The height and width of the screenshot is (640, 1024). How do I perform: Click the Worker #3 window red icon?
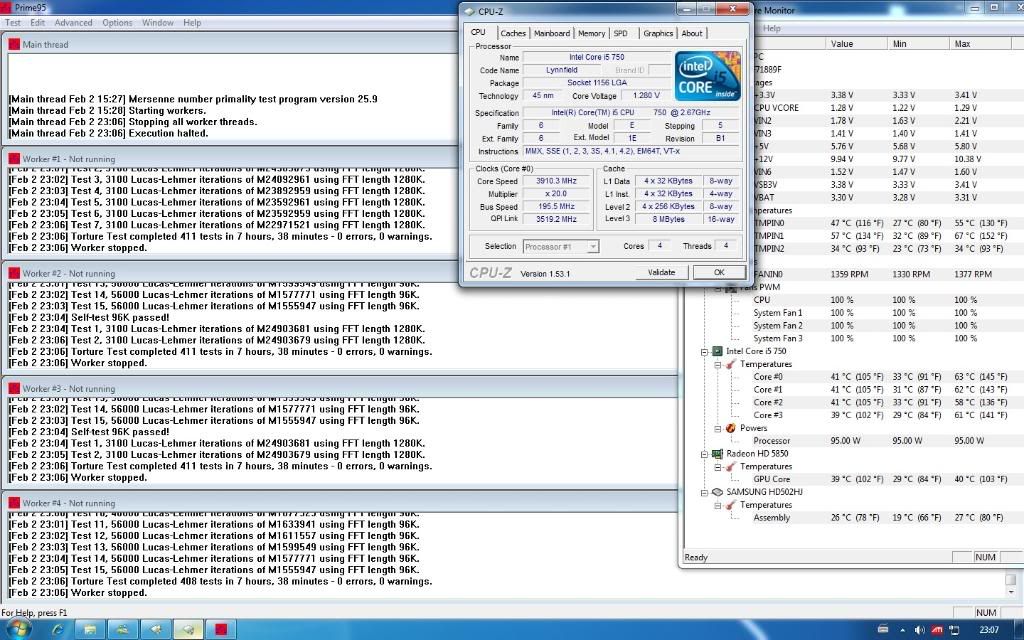pos(14,388)
